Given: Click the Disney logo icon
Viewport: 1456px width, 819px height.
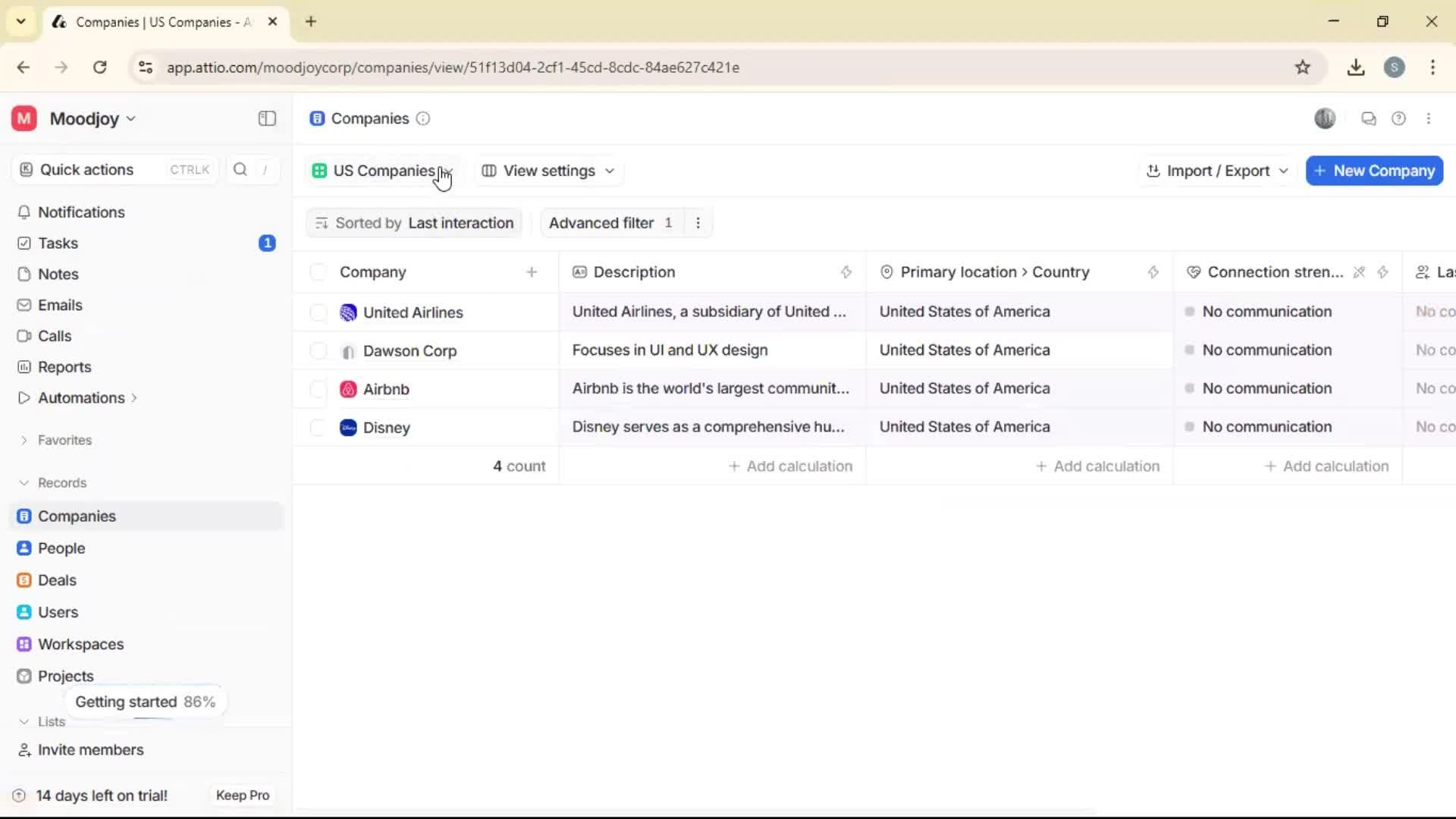Looking at the screenshot, I should pos(348,428).
